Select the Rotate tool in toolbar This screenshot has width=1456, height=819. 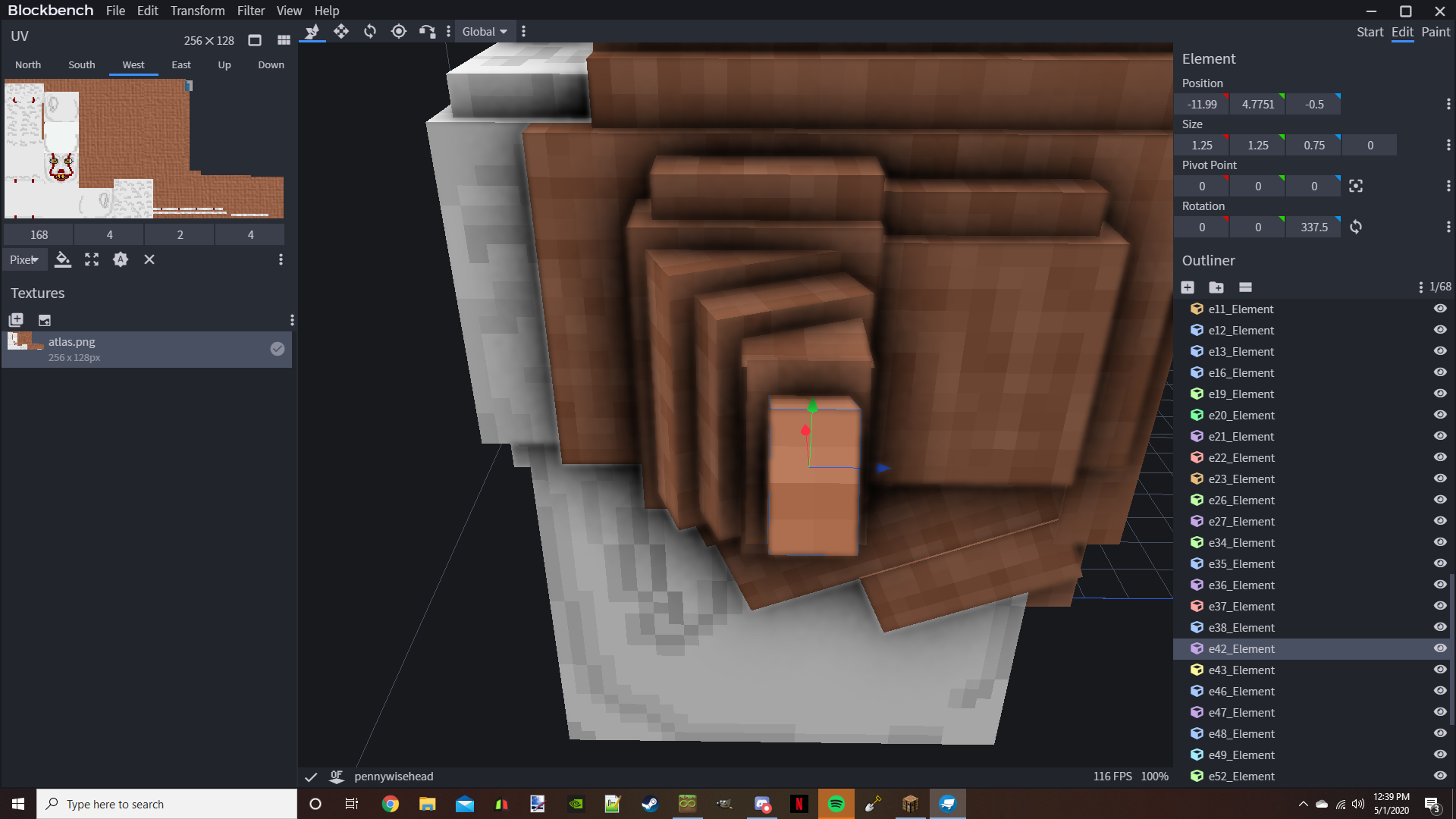370,31
